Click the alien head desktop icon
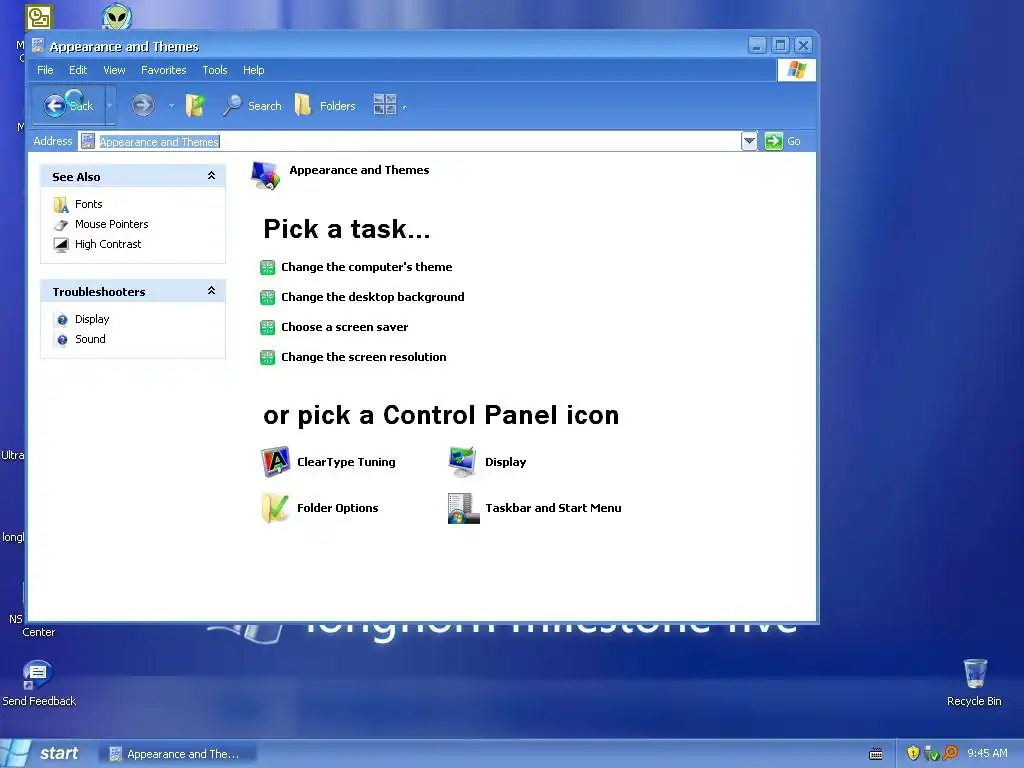 tap(117, 16)
